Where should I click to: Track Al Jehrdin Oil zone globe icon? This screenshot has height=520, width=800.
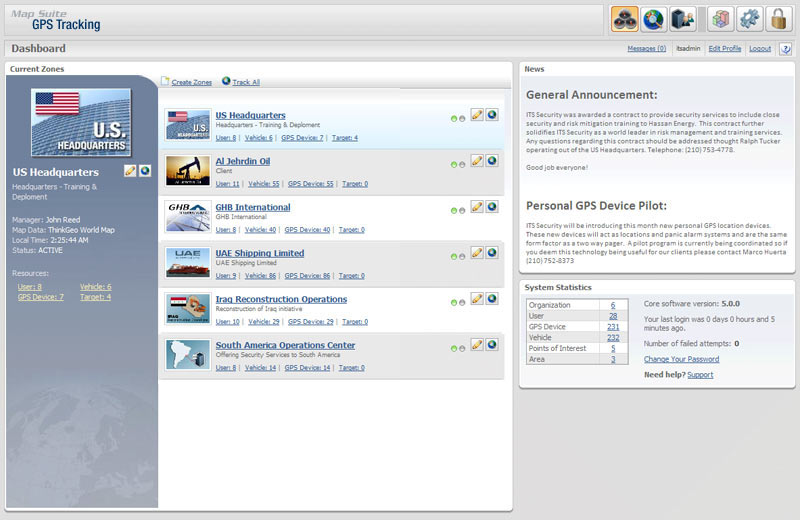point(492,161)
